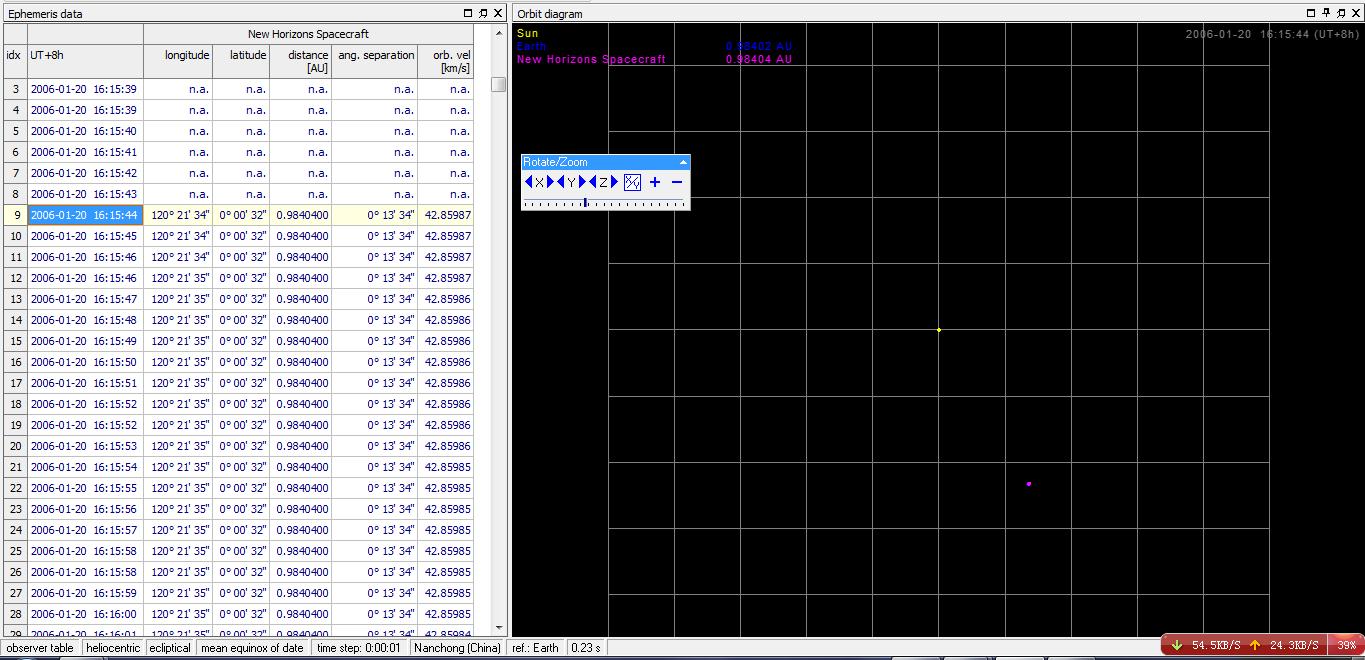Click the magenta spacecraft marker in orbit diagram
This screenshot has width=1365, height=660.
(1028, 484)
